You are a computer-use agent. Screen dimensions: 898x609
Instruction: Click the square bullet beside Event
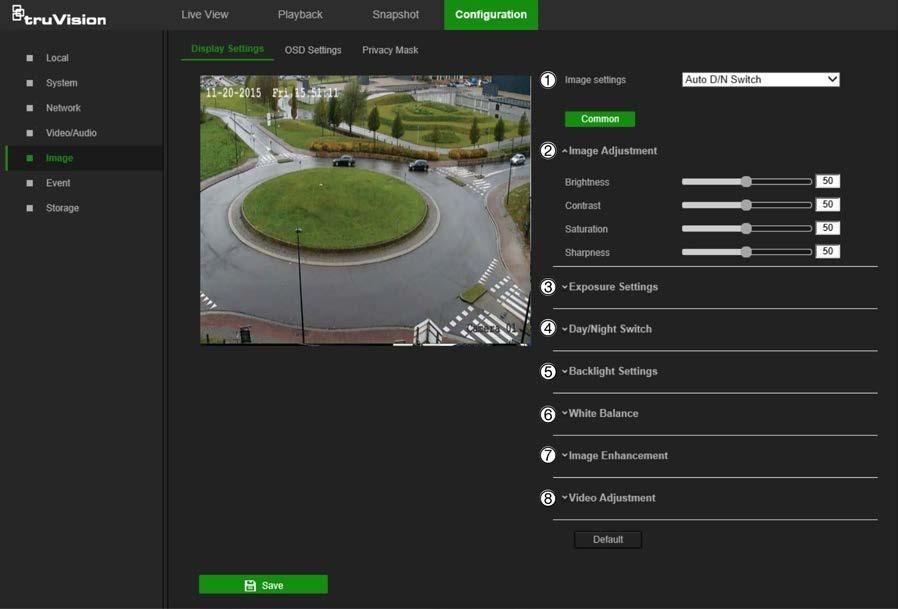coord(30,183)
